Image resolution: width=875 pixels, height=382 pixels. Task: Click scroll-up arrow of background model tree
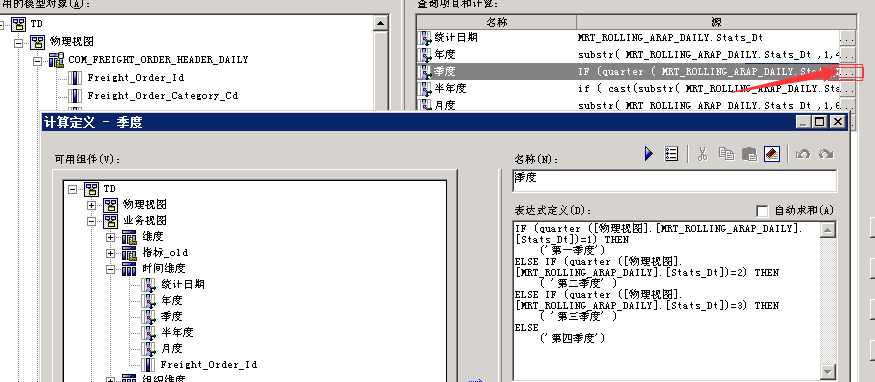[x=381, y=23]
